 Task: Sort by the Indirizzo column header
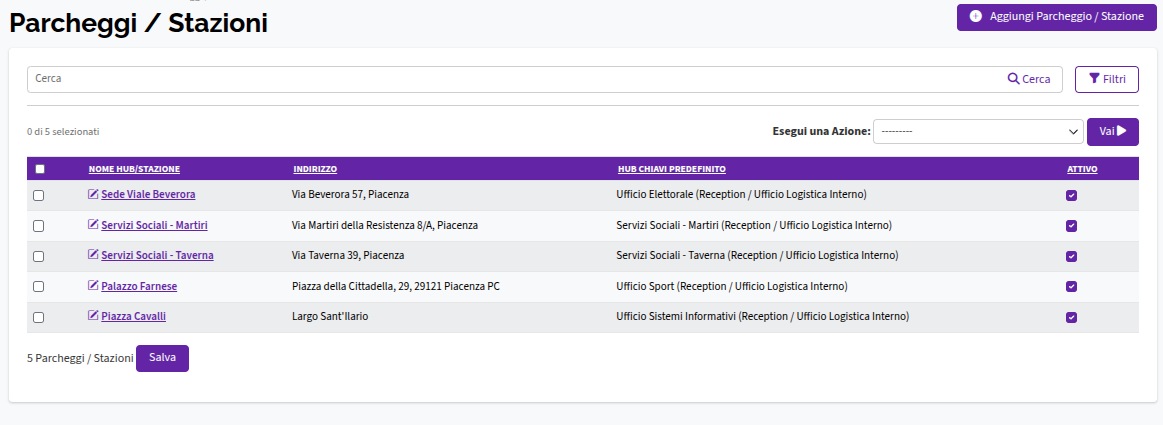[315, 169]
